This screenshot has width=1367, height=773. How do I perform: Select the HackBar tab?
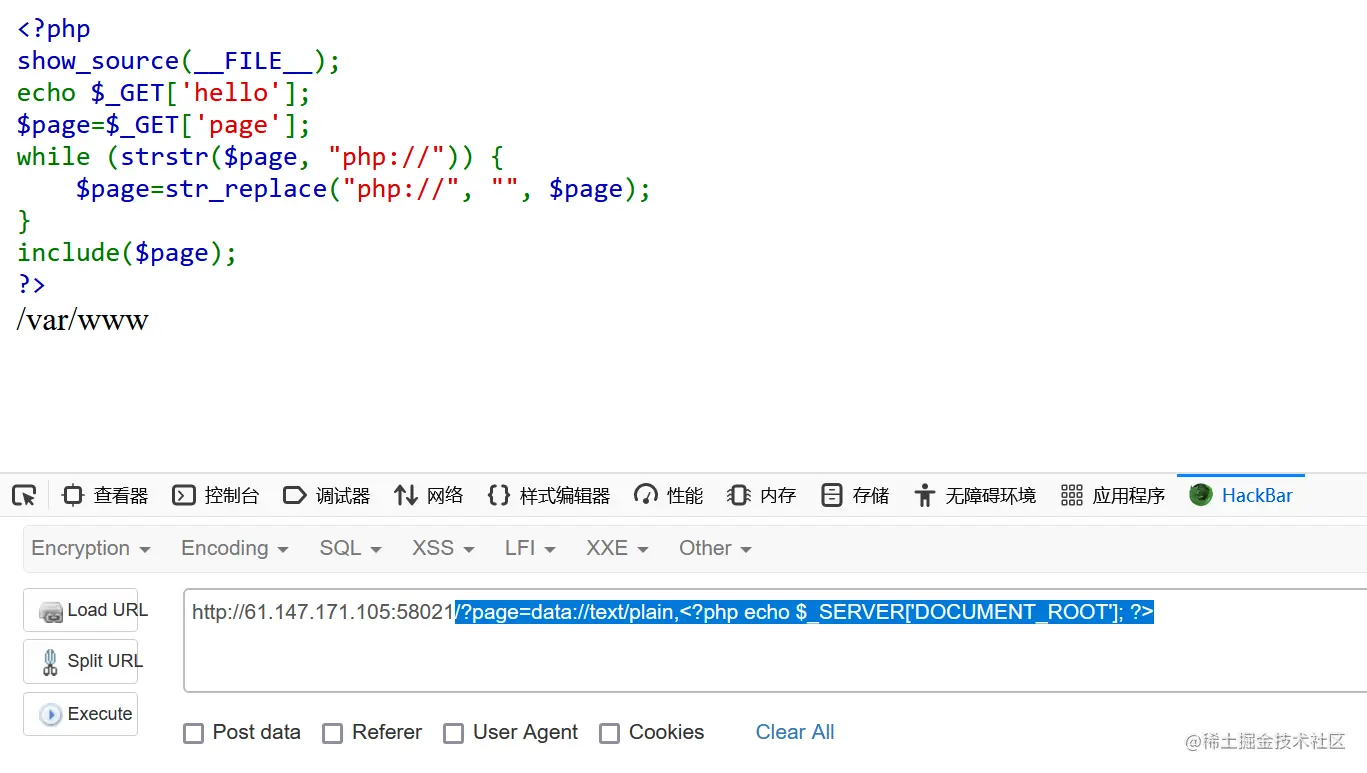(x=1241, y=495)
